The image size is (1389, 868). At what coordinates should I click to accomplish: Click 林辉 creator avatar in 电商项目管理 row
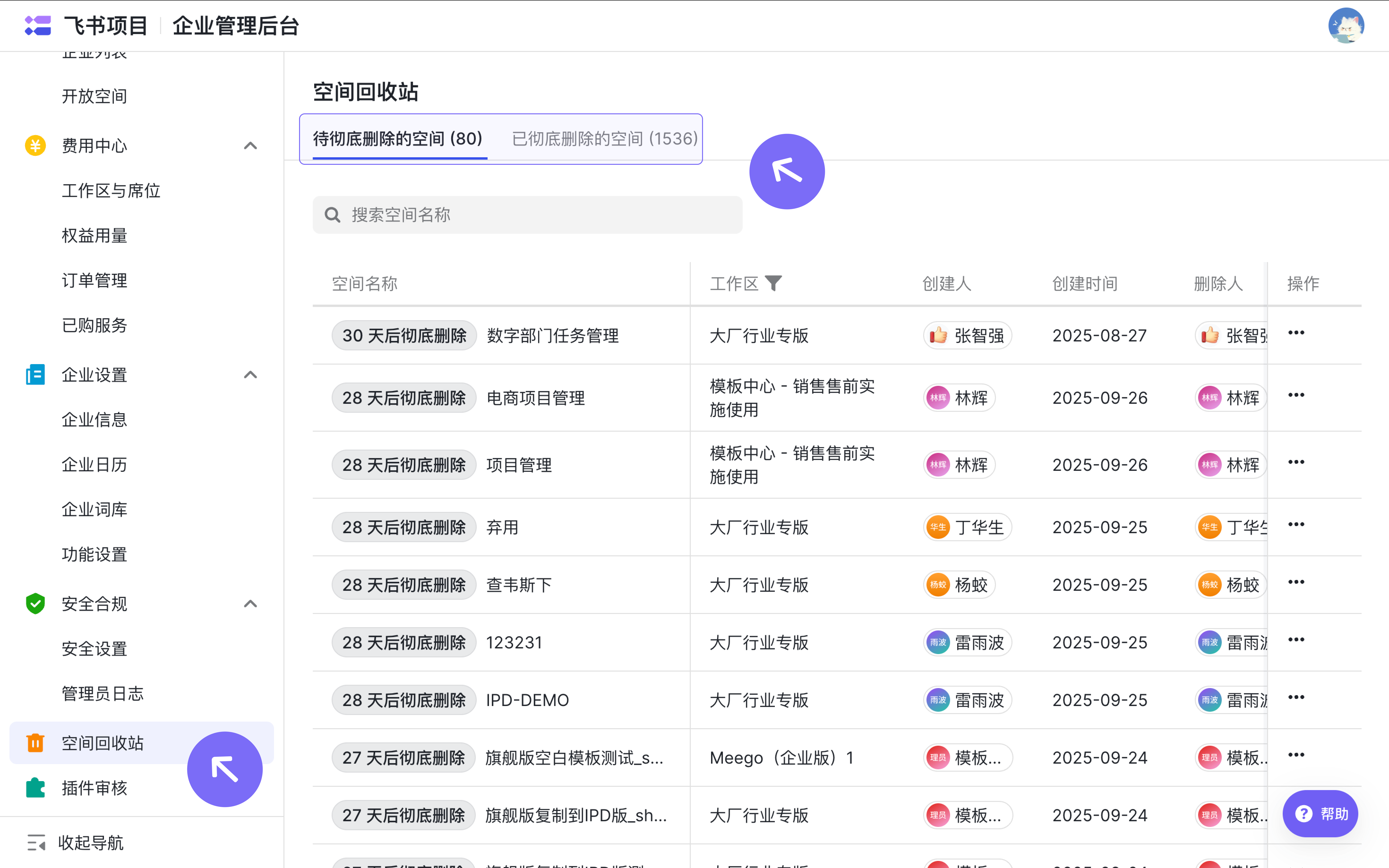(x=938, y=398)
